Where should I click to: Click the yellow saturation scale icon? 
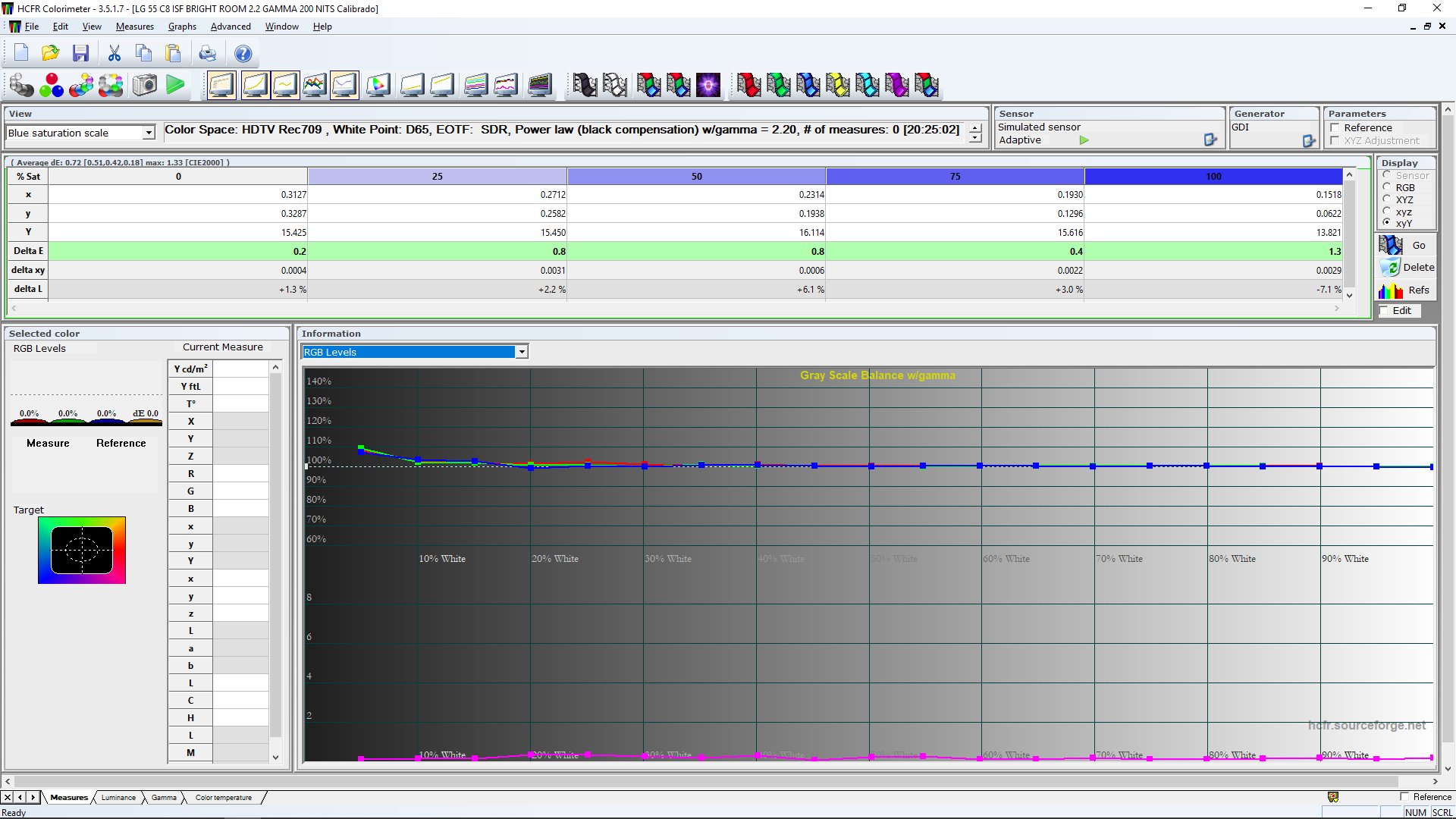pyautogui.click(x=837, y=85)
